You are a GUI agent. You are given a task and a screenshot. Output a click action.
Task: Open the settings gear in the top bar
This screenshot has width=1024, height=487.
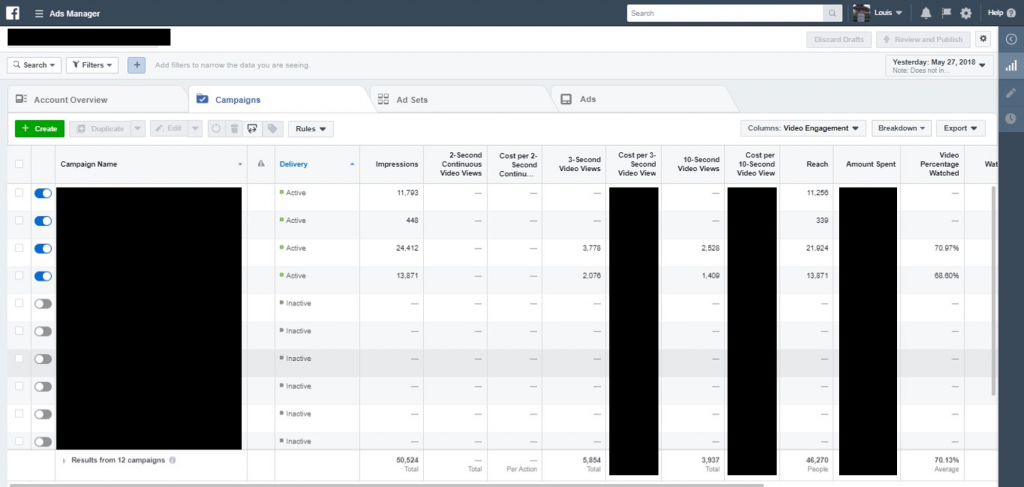pyautogui.click(x=966, y=13)
